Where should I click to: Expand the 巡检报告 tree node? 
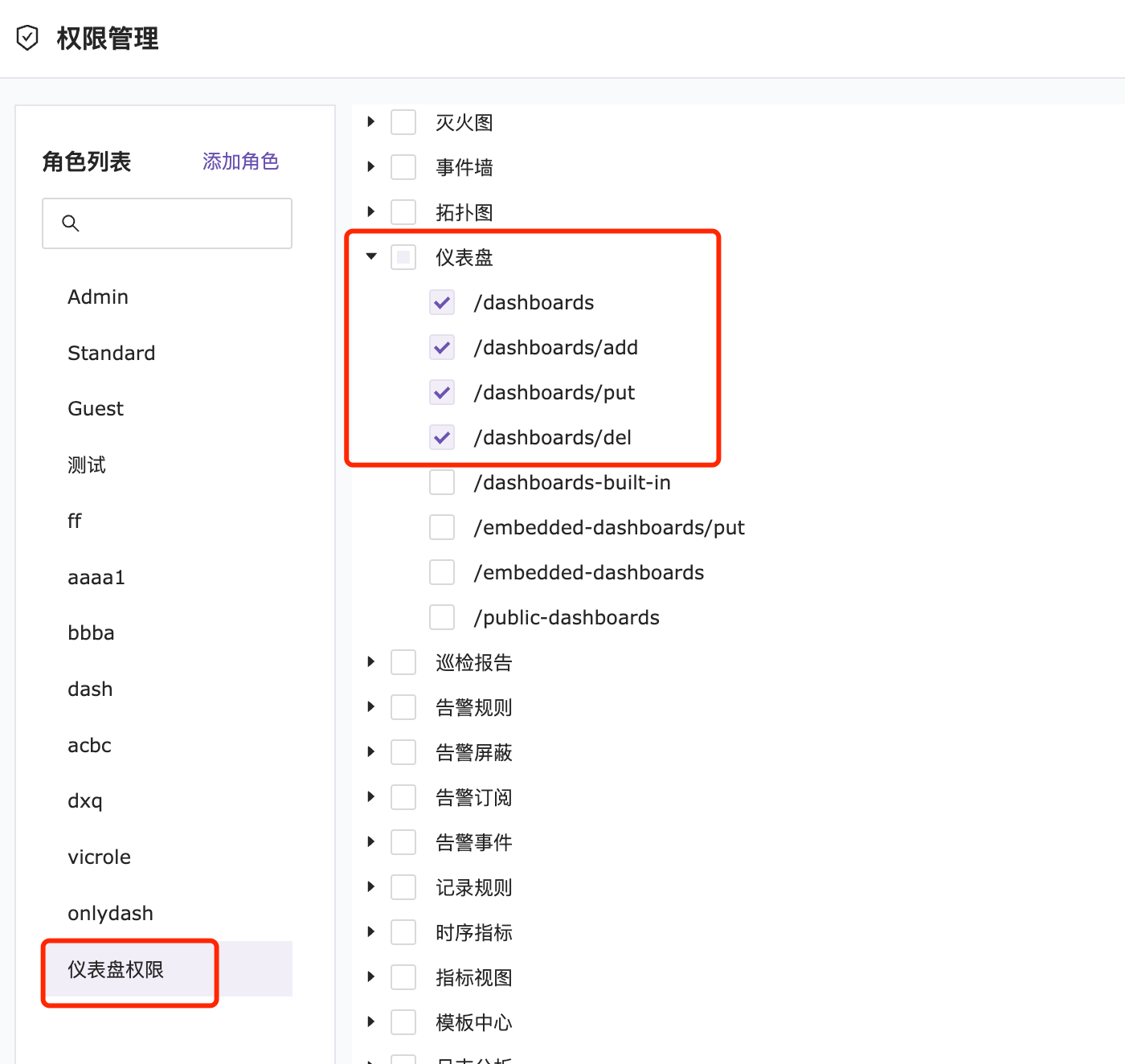click(x=370, y=662)
